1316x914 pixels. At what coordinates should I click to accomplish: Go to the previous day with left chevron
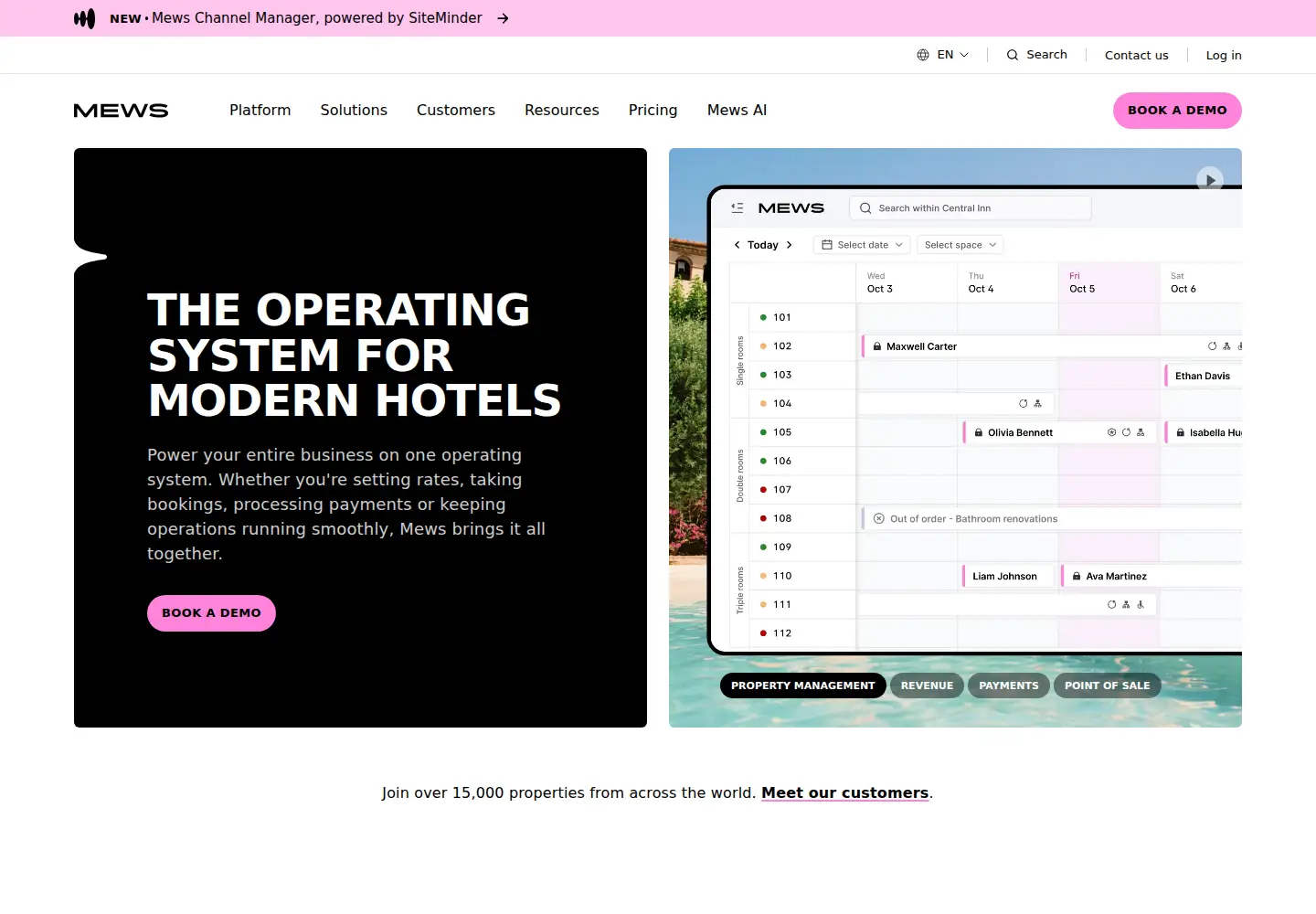[x=738, y=245]
